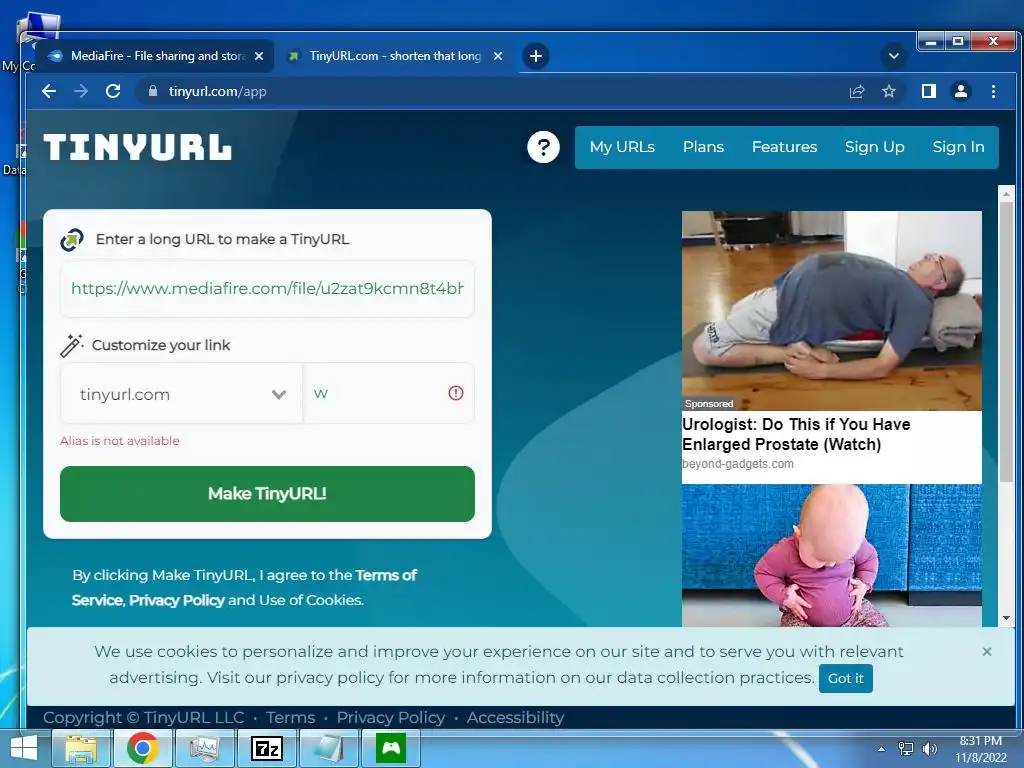Viewport: 1024px width, 768px height.
Task: Click the link icon beside Enter a long URL
Action: click(x=72, y=240)
